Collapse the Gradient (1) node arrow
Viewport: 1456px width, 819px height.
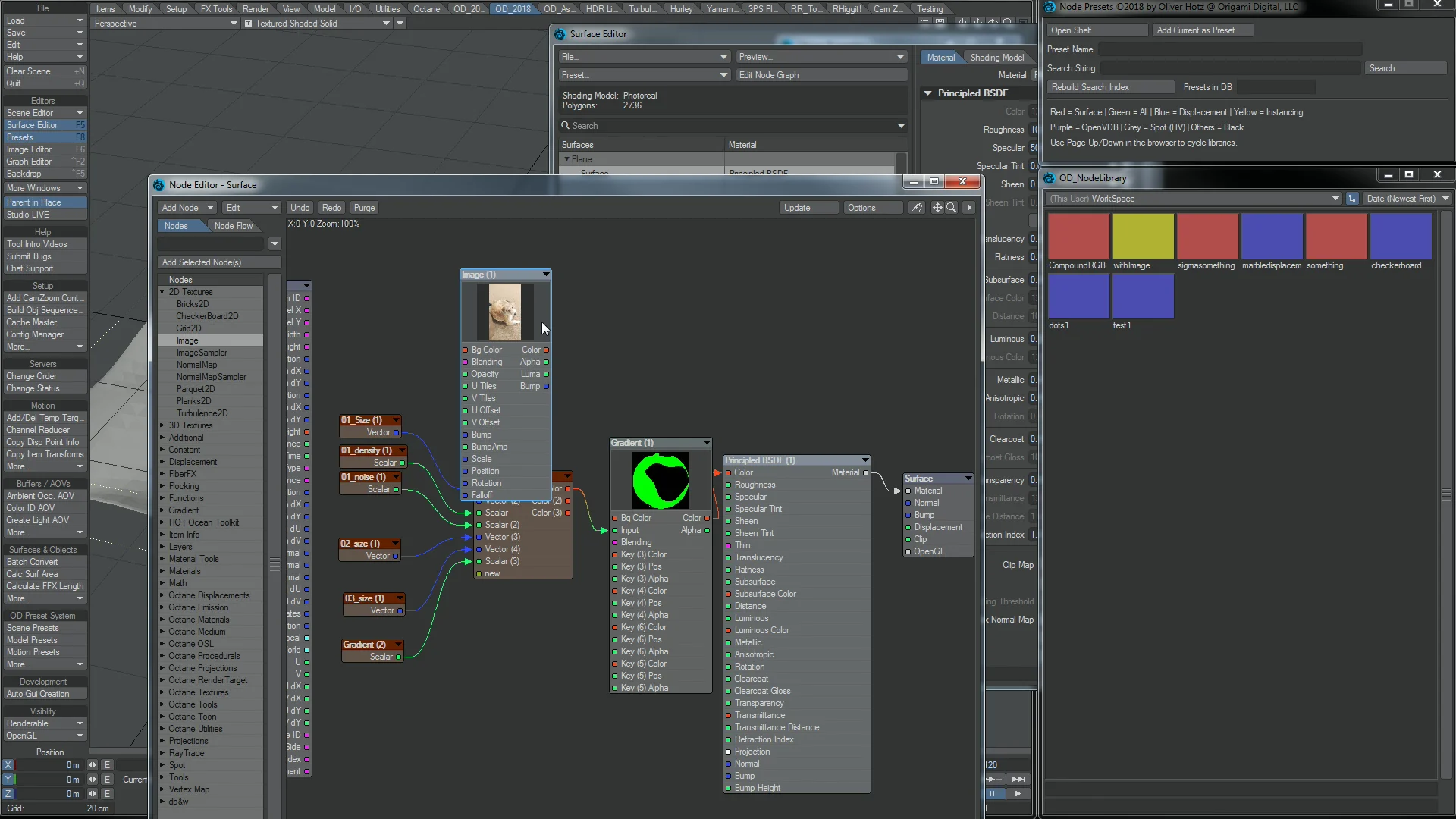pyautogui.click(x=706, y=443)
